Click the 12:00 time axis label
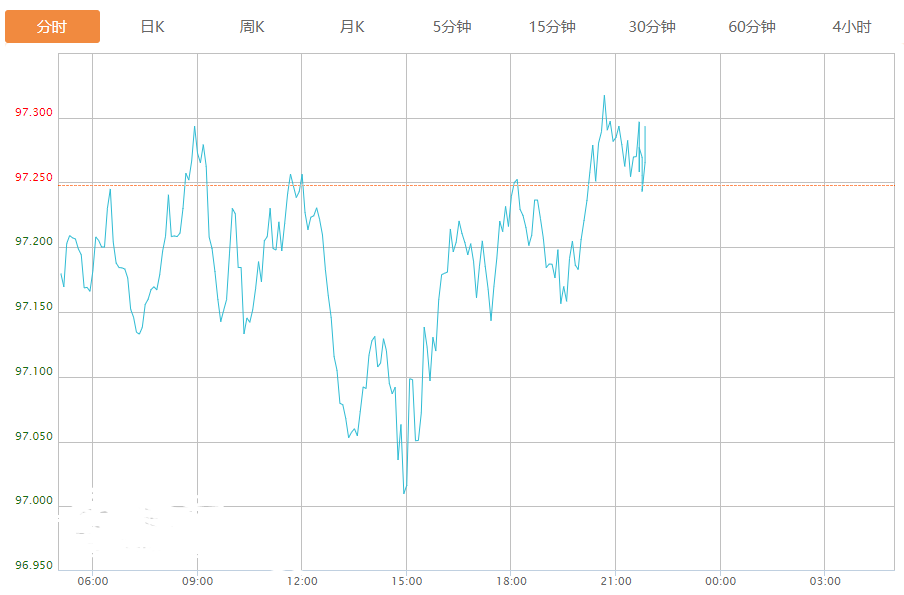The height and width of the screenshot is (595, 904). point(302,581)
